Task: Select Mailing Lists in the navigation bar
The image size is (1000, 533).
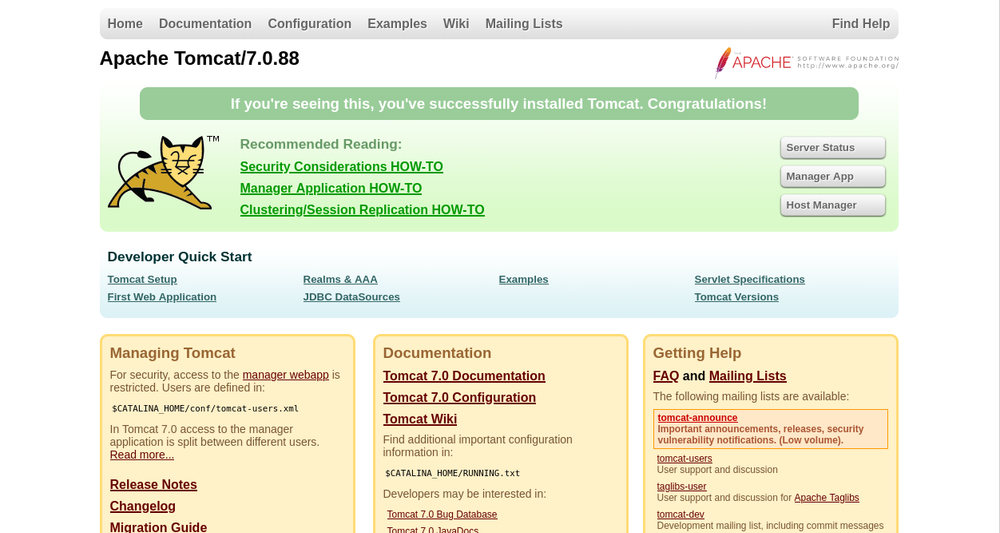Action: pos(524,24)
